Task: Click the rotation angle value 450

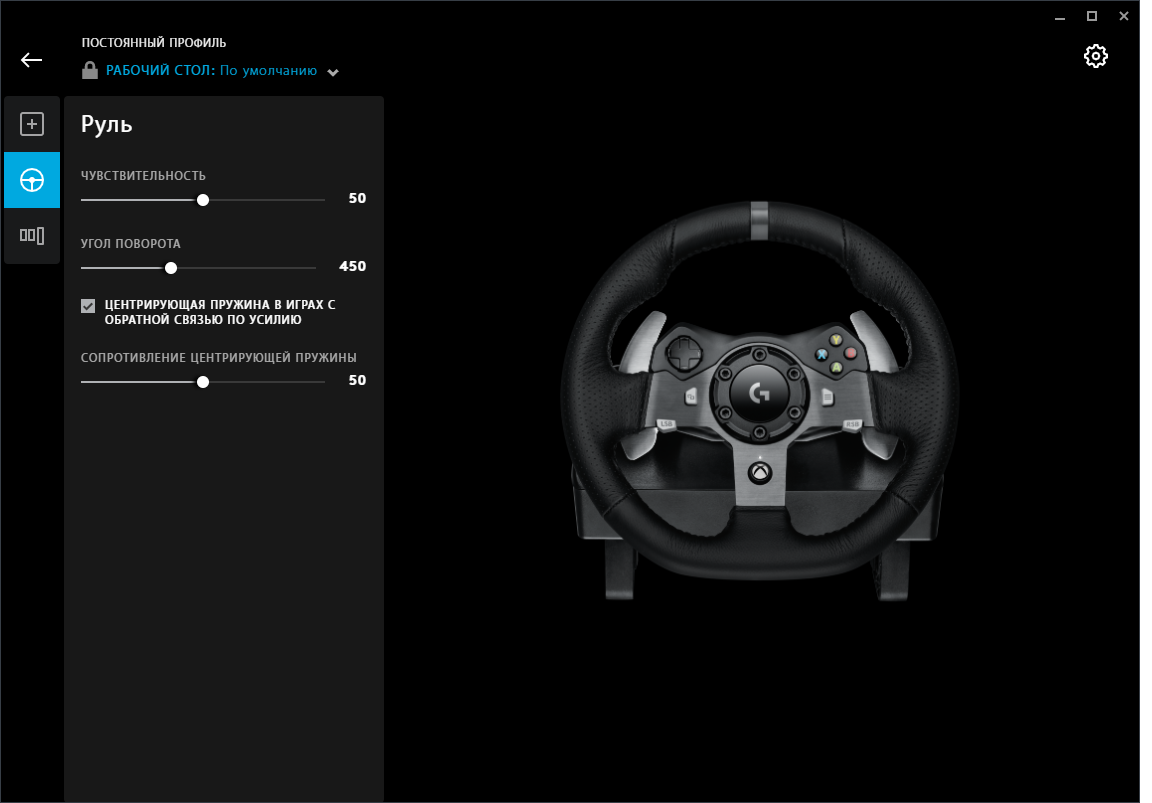Action: coord(353,266)
